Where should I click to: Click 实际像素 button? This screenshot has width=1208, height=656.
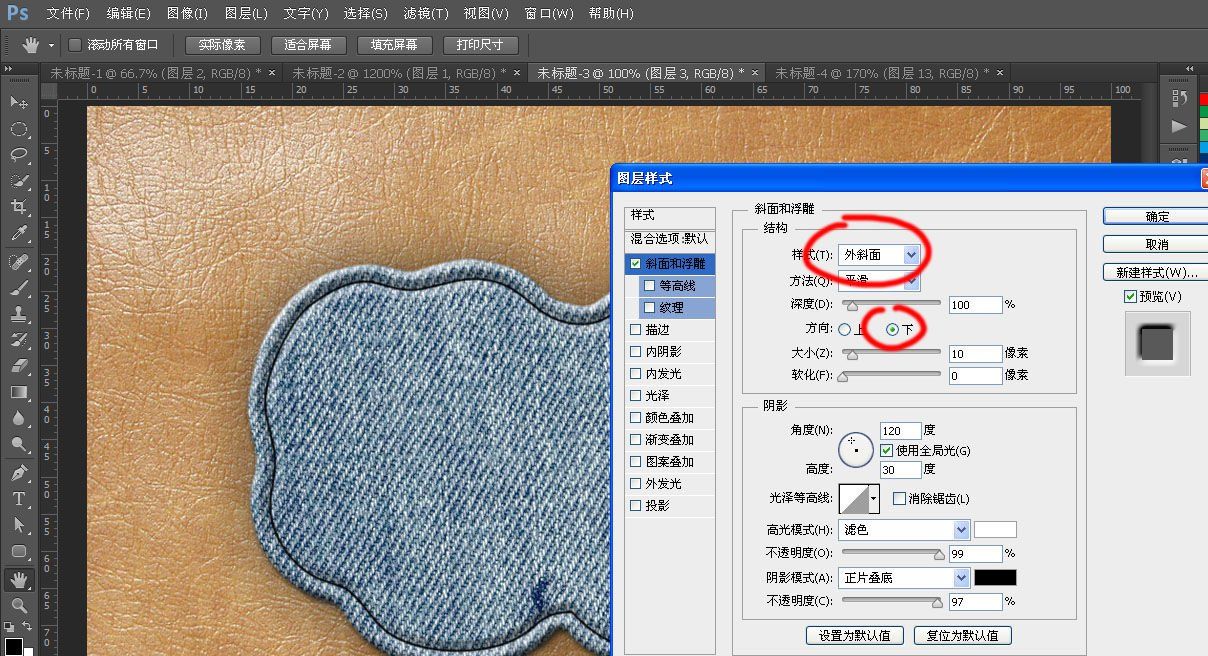(222, 45)
